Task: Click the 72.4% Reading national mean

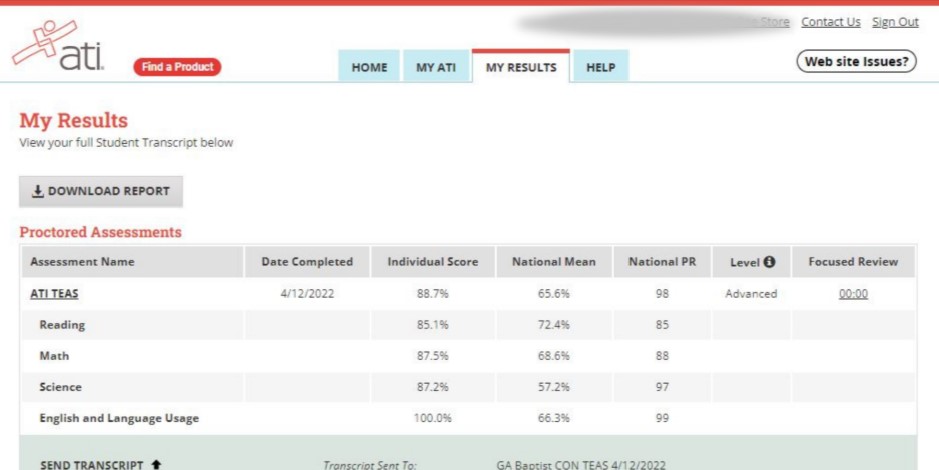Action: (x=554, y=325)
